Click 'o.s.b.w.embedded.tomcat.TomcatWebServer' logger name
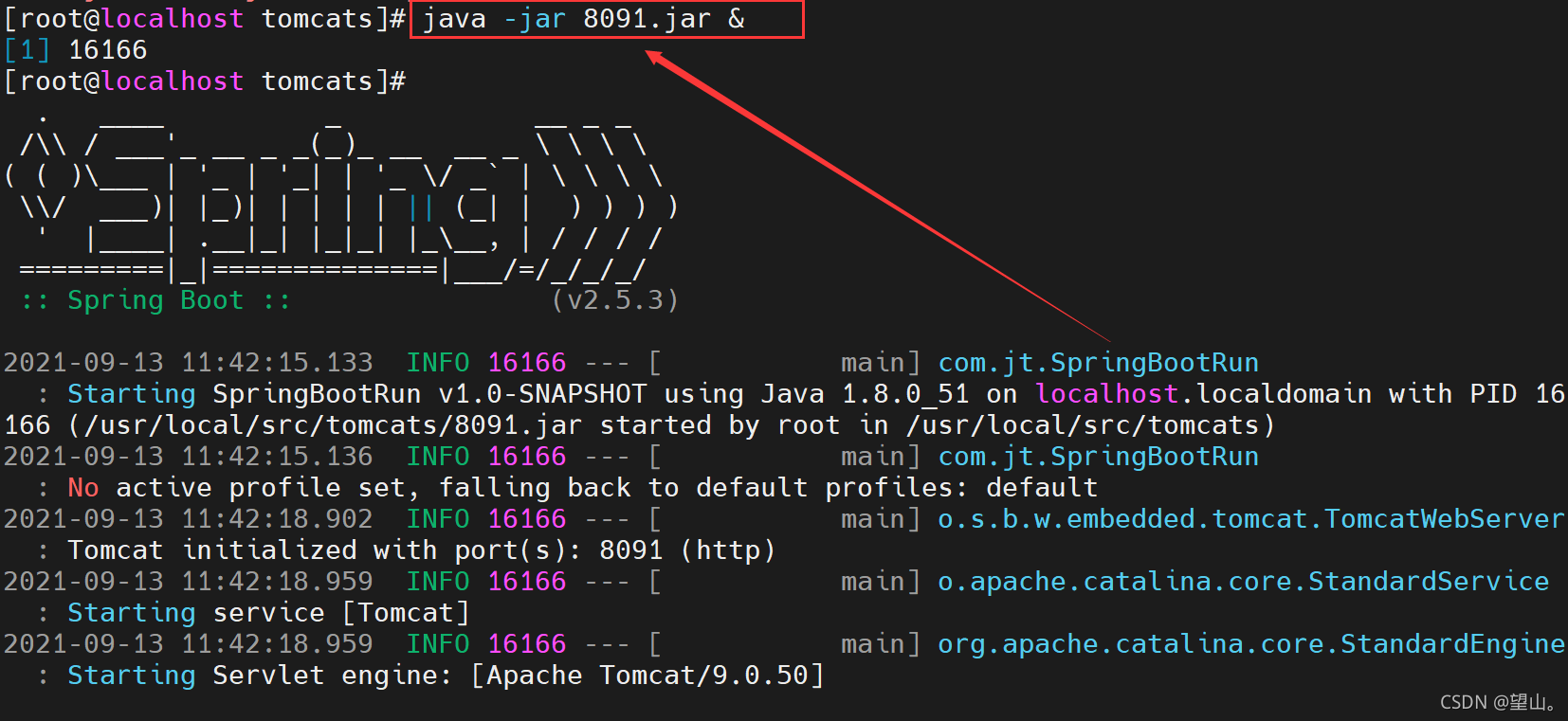This screenshot has width=1568, height=721. [1251, 519]
